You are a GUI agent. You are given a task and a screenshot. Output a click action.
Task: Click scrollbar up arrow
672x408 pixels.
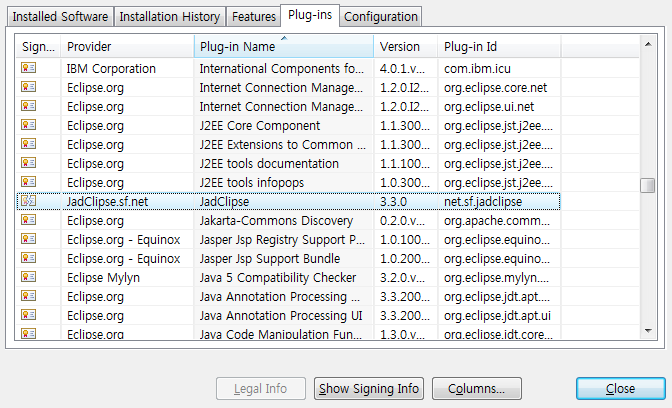pyautogui.click(x=648, y=44)
